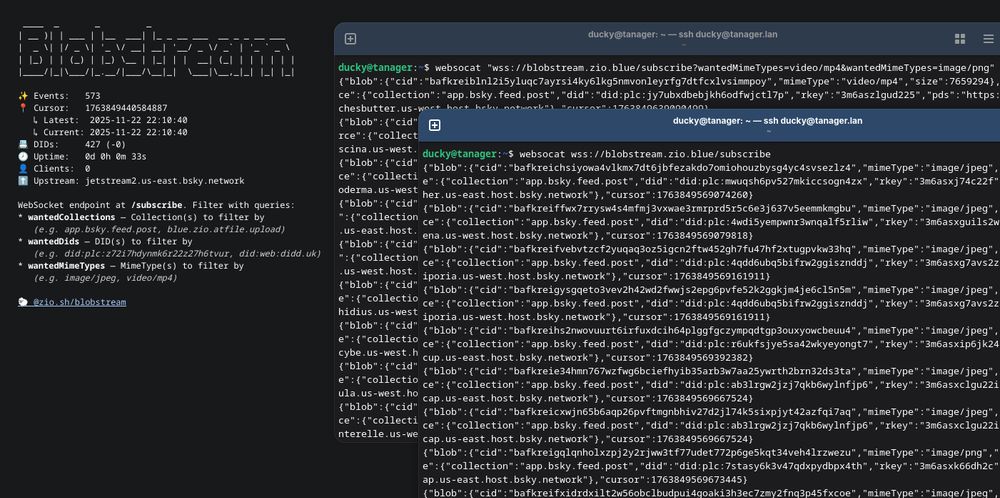This screenshot has width=1000, height=498.
Task: Show tab overview grid in back terminal
Action: tap(960, 39)
